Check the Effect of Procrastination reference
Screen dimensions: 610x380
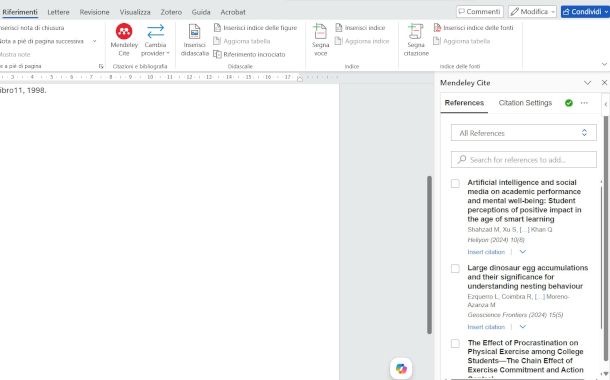point(455,343)
